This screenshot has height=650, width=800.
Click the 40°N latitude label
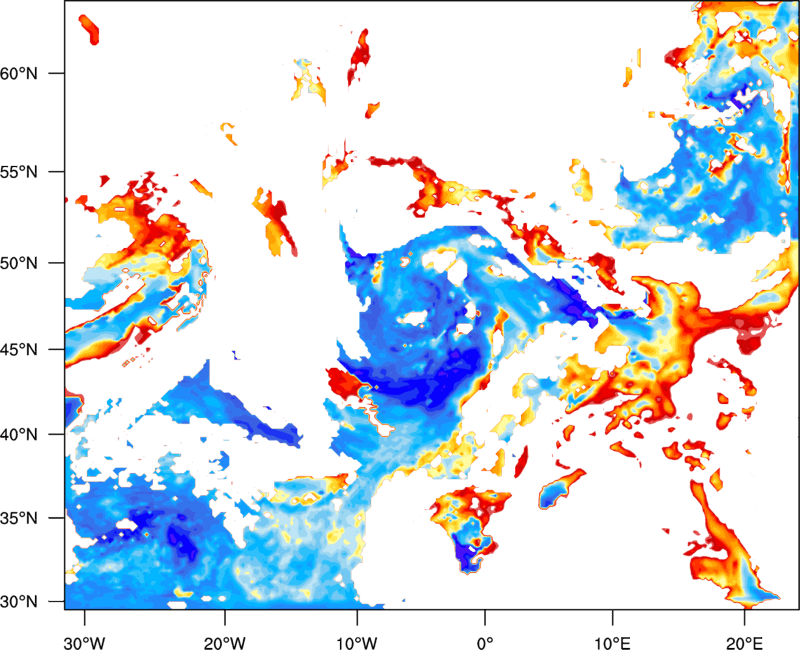[19, 435]
